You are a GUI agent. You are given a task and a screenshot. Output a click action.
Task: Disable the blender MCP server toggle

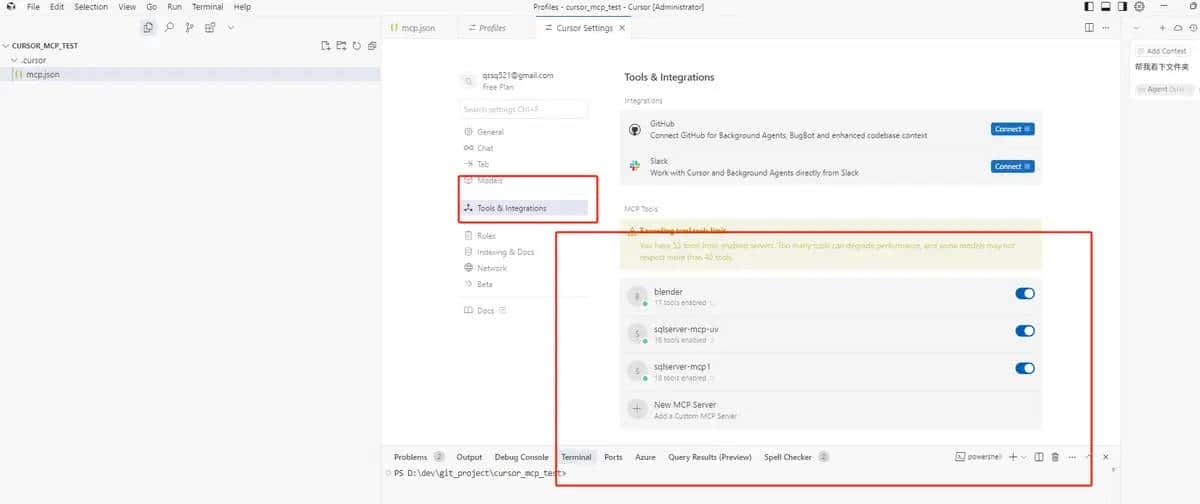click(1024, 294)
